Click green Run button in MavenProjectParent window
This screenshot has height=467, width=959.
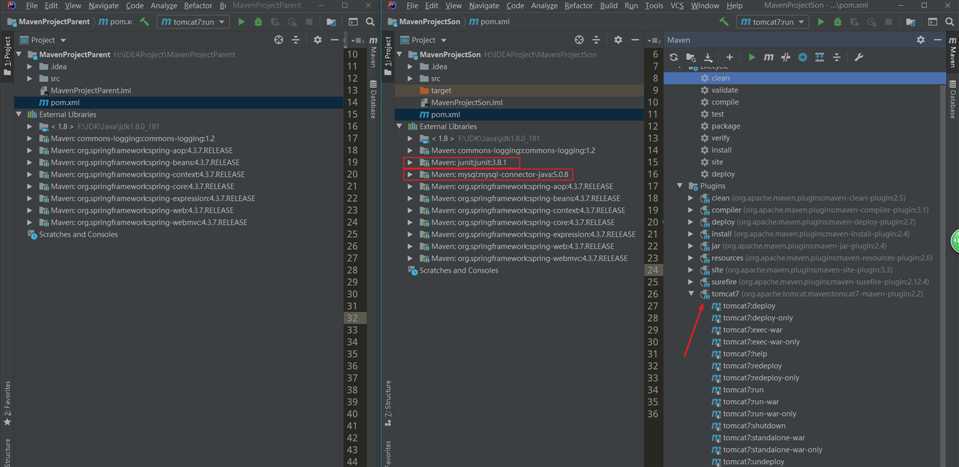(x=241, y=22)
